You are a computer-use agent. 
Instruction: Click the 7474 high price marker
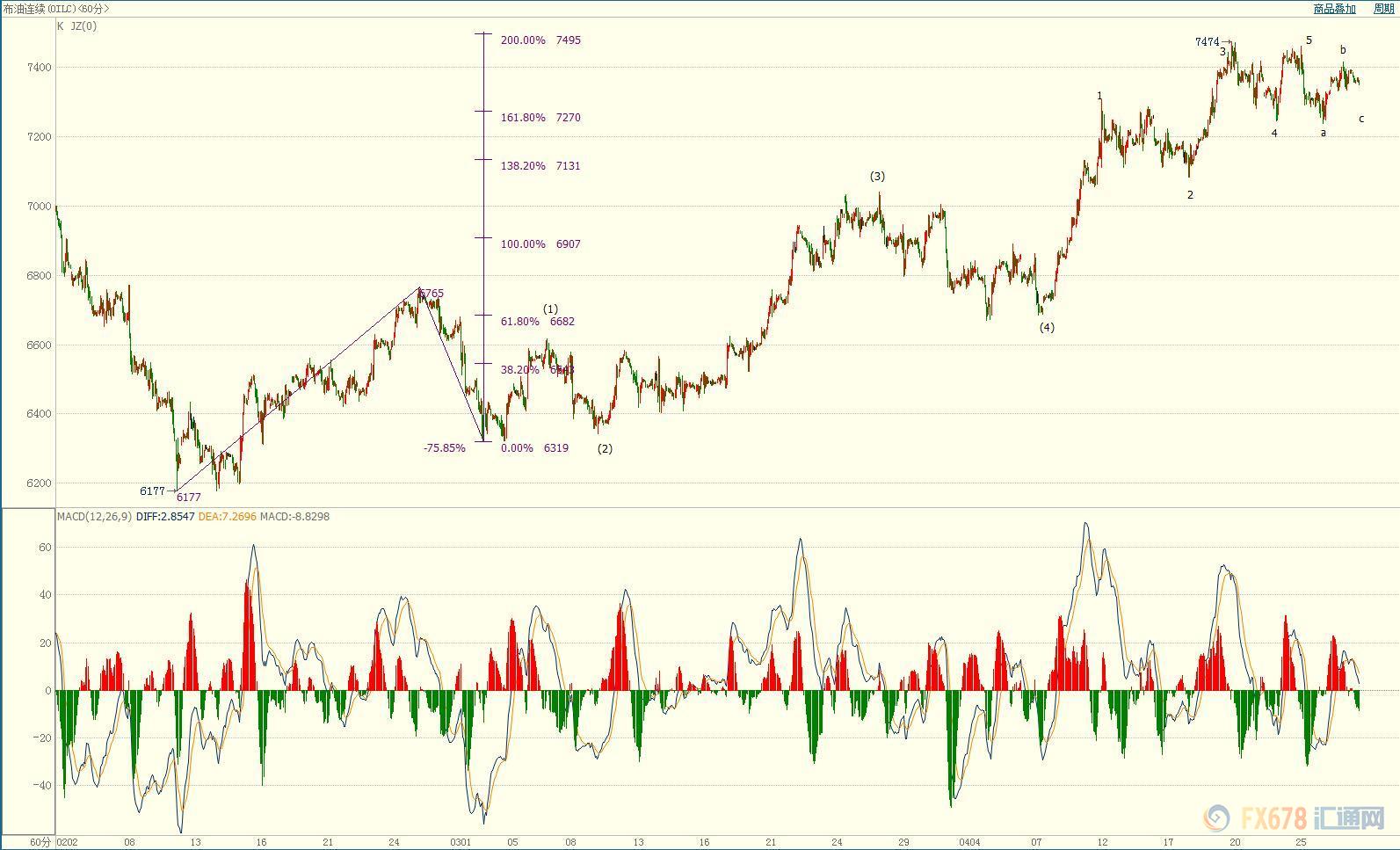[1207, 42]
